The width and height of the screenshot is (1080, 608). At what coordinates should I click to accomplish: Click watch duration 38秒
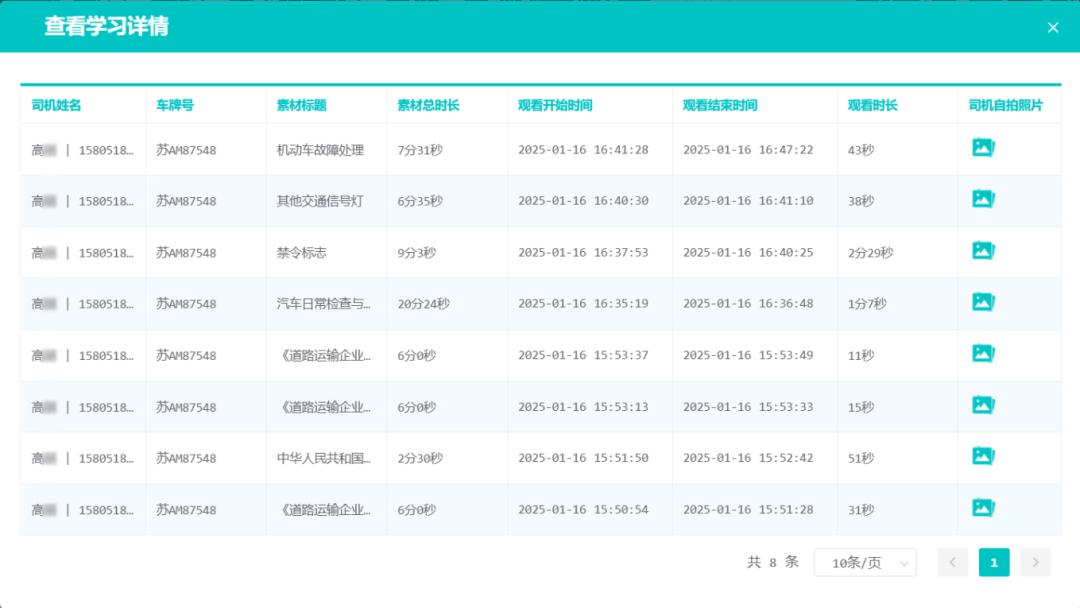[x=861, y=201]
